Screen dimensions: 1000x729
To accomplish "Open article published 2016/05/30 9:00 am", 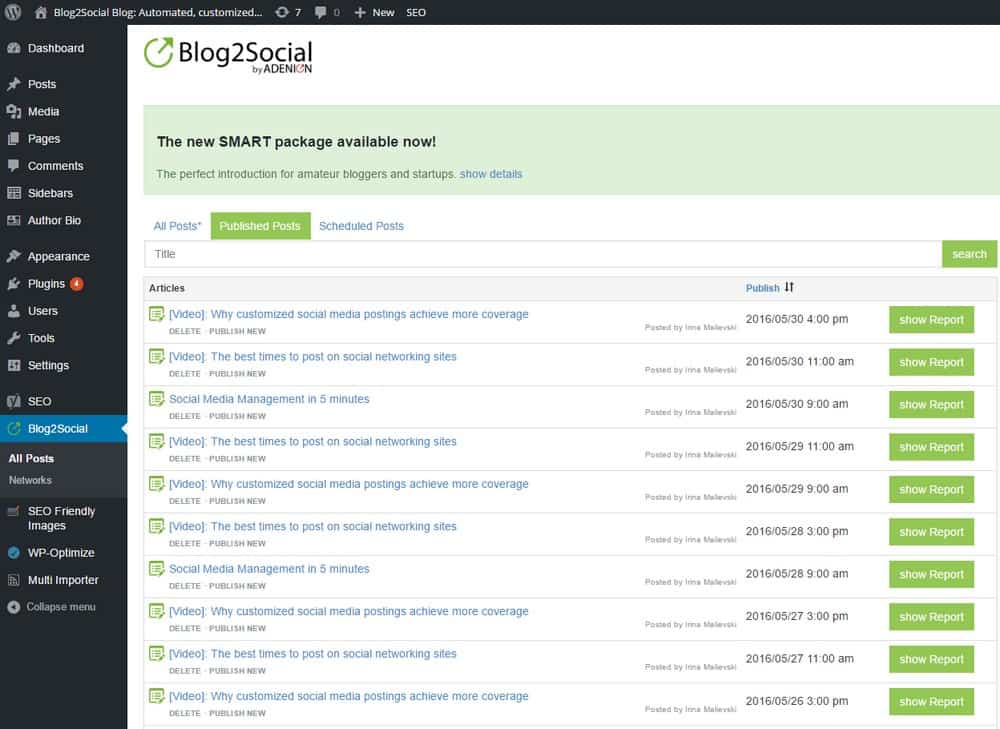I will coord(269,399).
